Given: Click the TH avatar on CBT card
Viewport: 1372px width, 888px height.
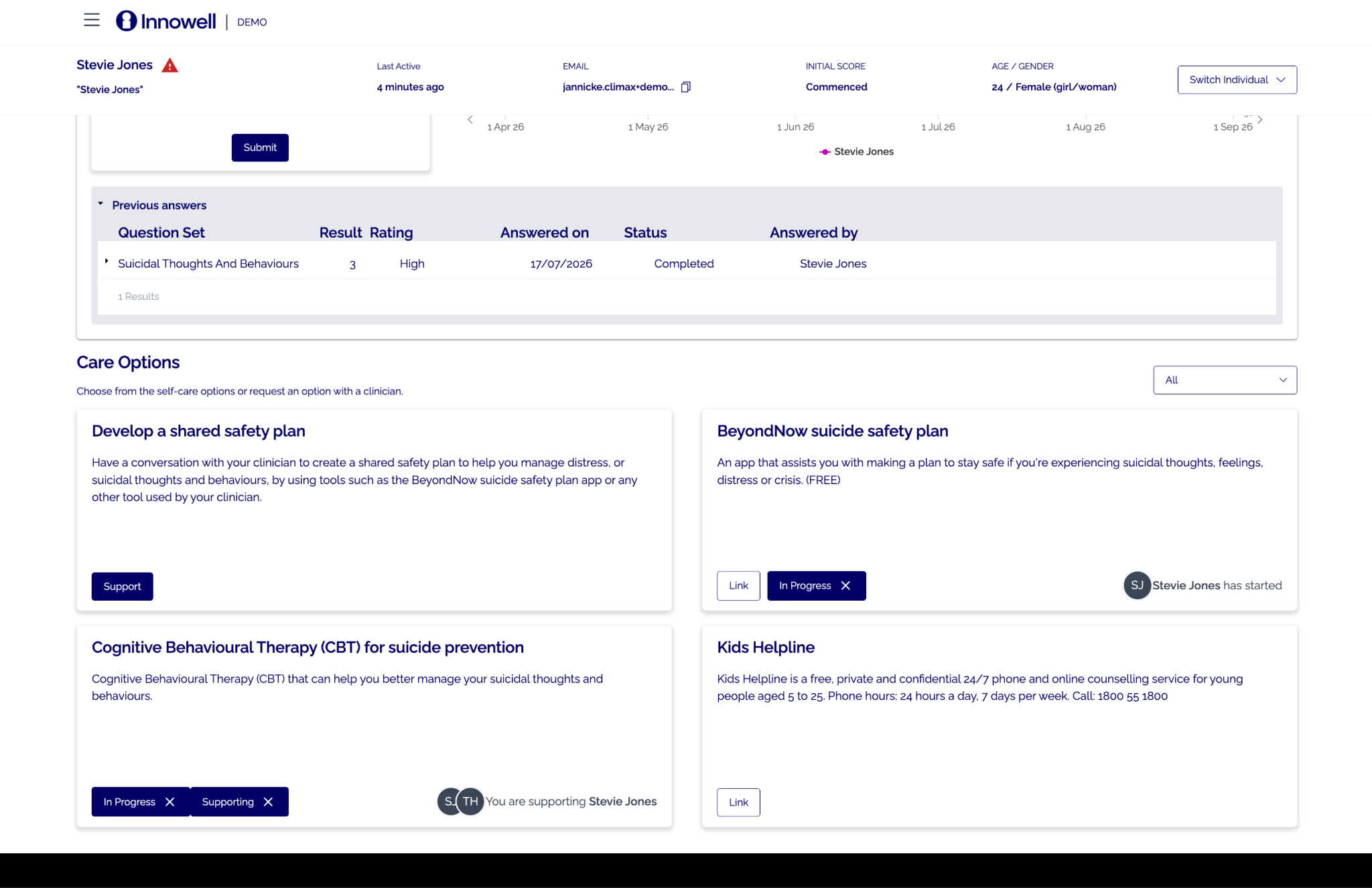Looking at the screenshot, I should (x=471, y=802).
